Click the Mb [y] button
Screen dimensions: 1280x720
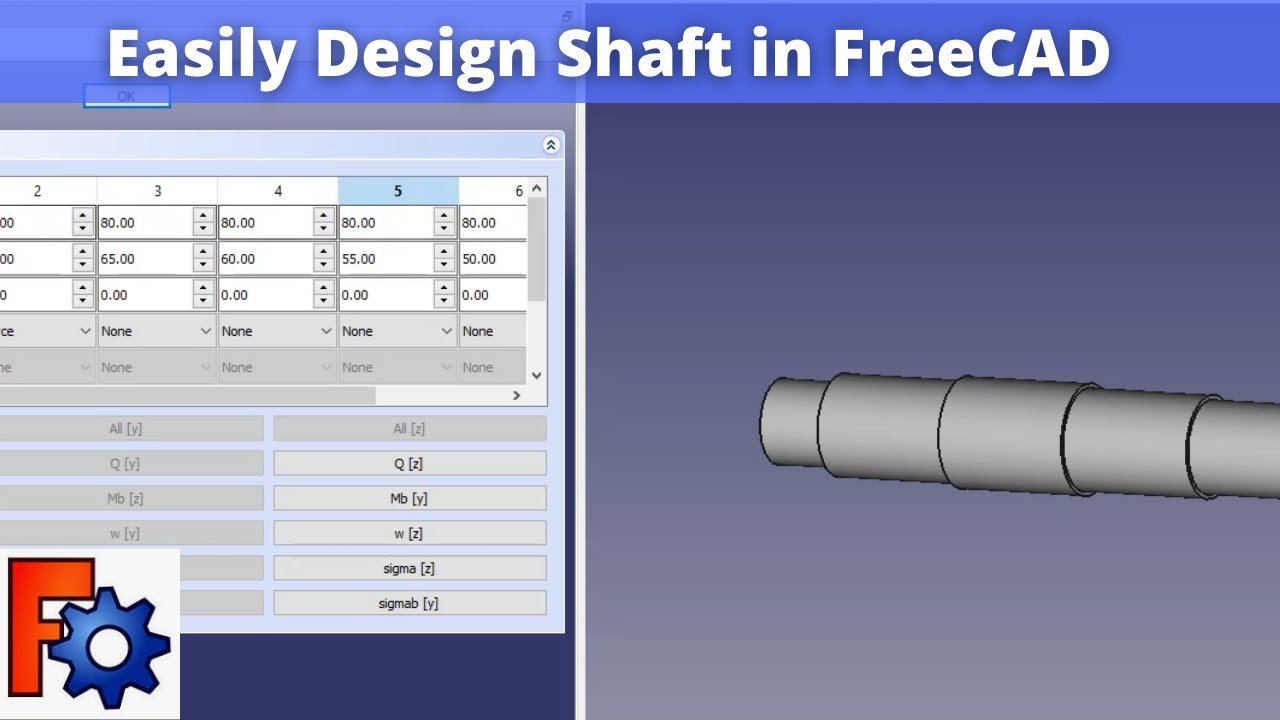coord(410,498)
